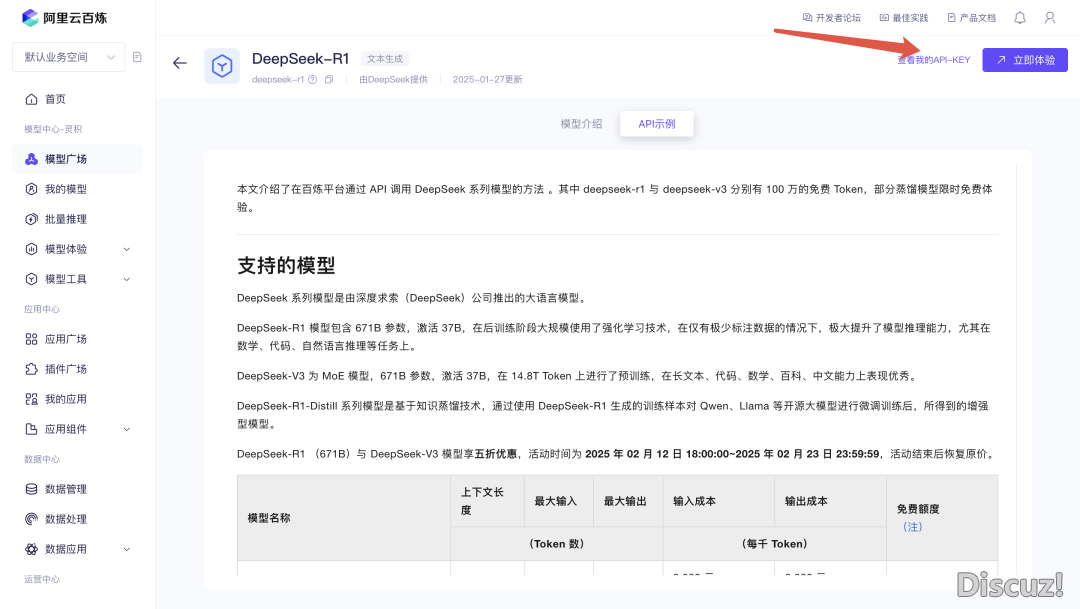Switch to the 模型介绍 tab

581,124
